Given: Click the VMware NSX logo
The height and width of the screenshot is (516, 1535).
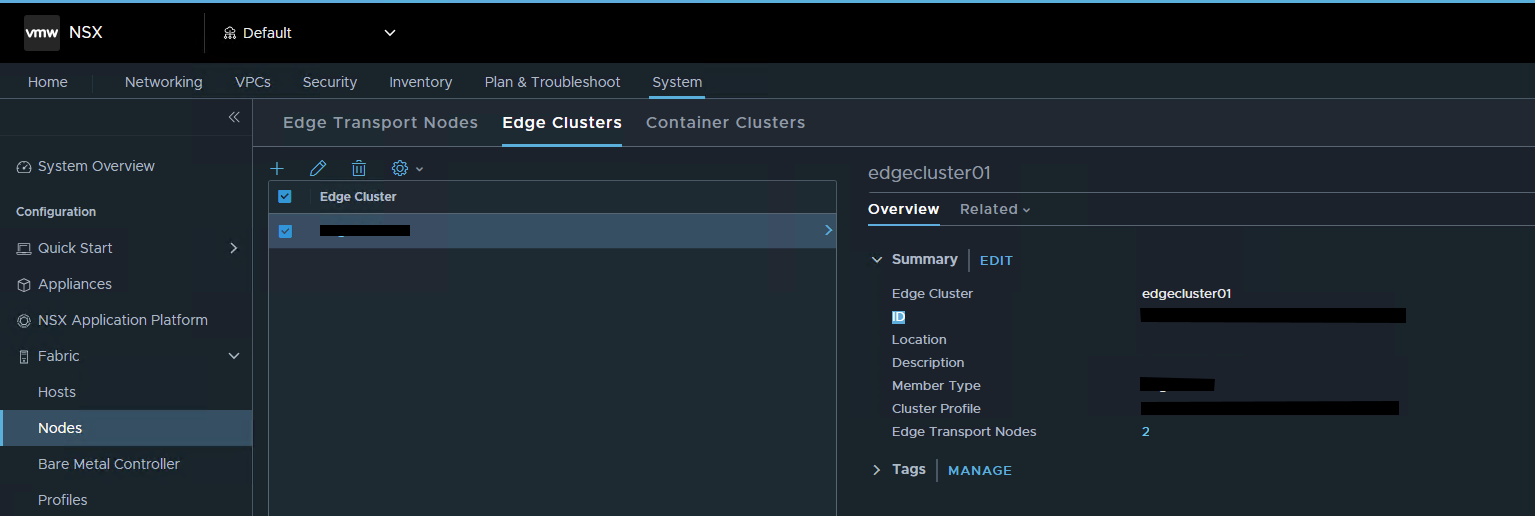Looking at the screenshot, I should tap(63, 33).
